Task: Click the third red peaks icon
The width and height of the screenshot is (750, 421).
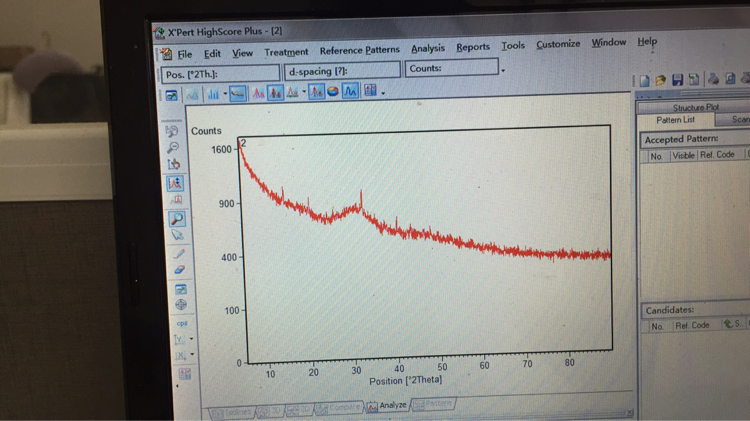Action: [x=292, y=92]
